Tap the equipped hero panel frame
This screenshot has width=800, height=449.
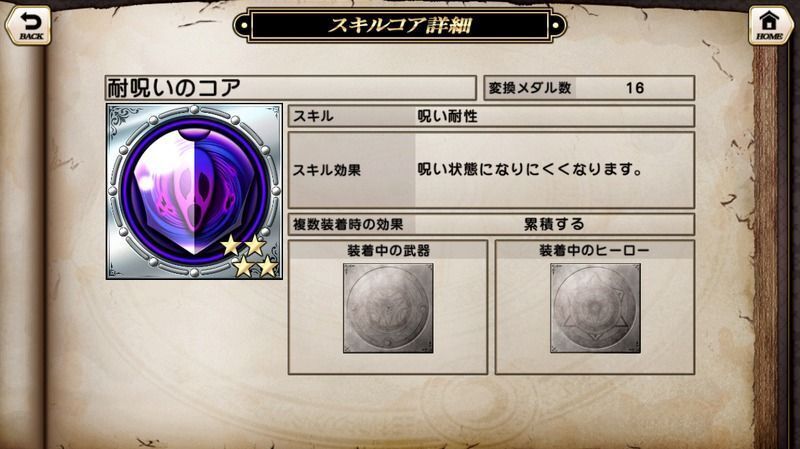(595, 307)
